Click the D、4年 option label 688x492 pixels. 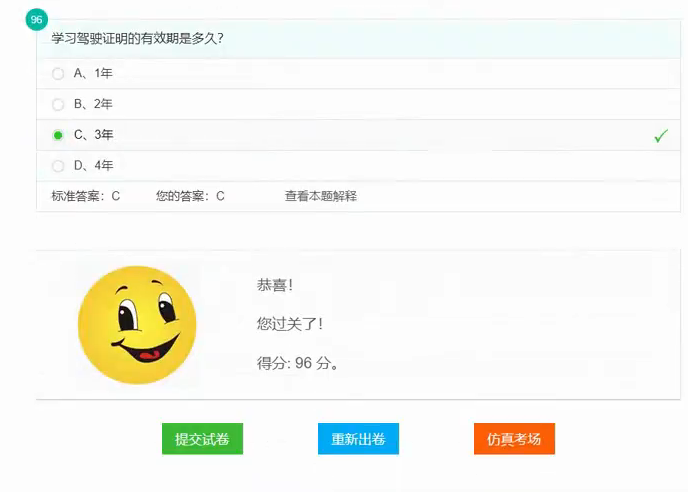(93, 165)
